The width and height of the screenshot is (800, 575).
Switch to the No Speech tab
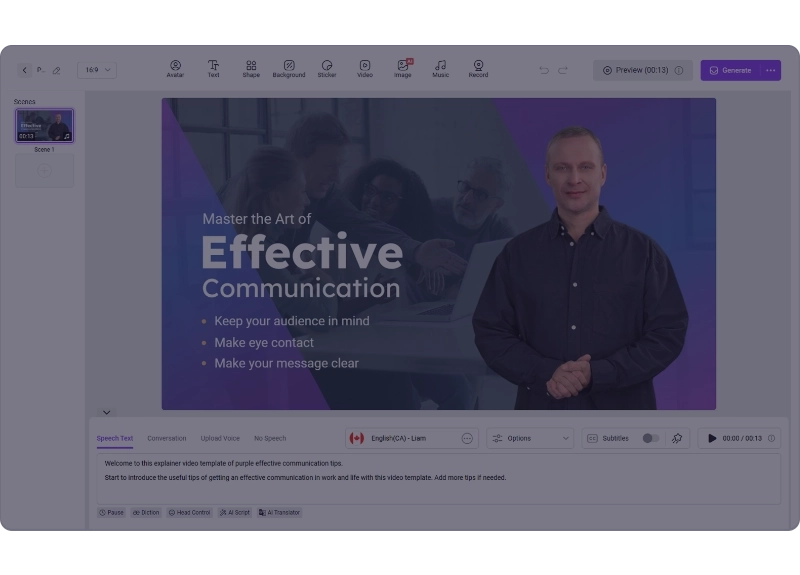click(270, 438)
